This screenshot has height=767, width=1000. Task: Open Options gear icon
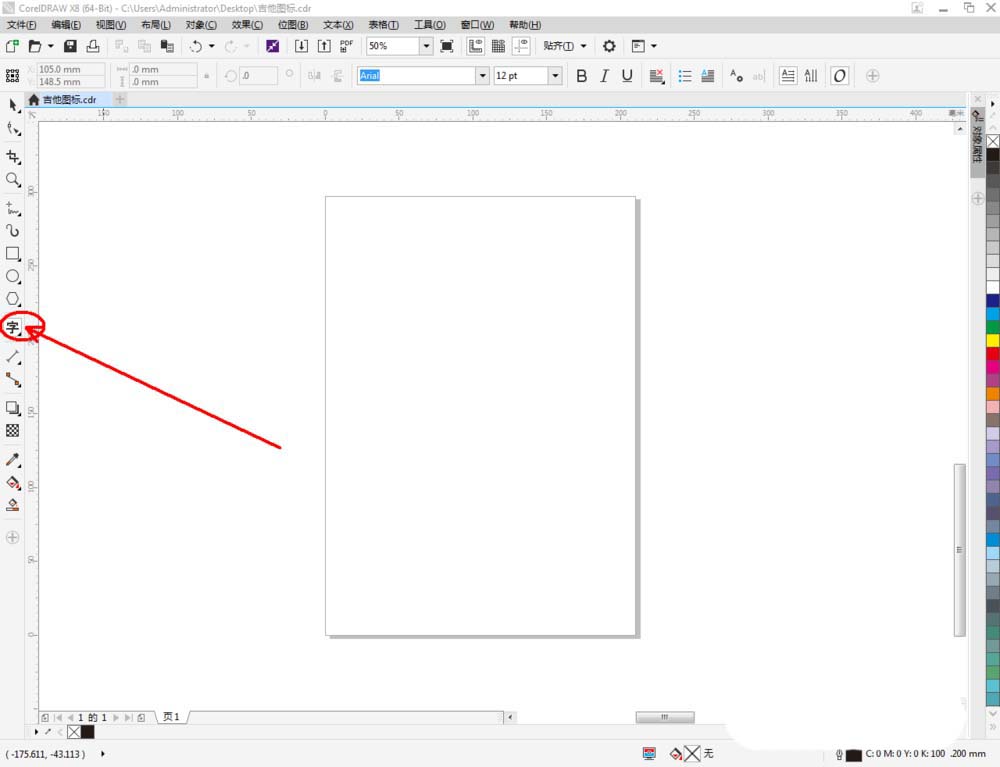609,46
